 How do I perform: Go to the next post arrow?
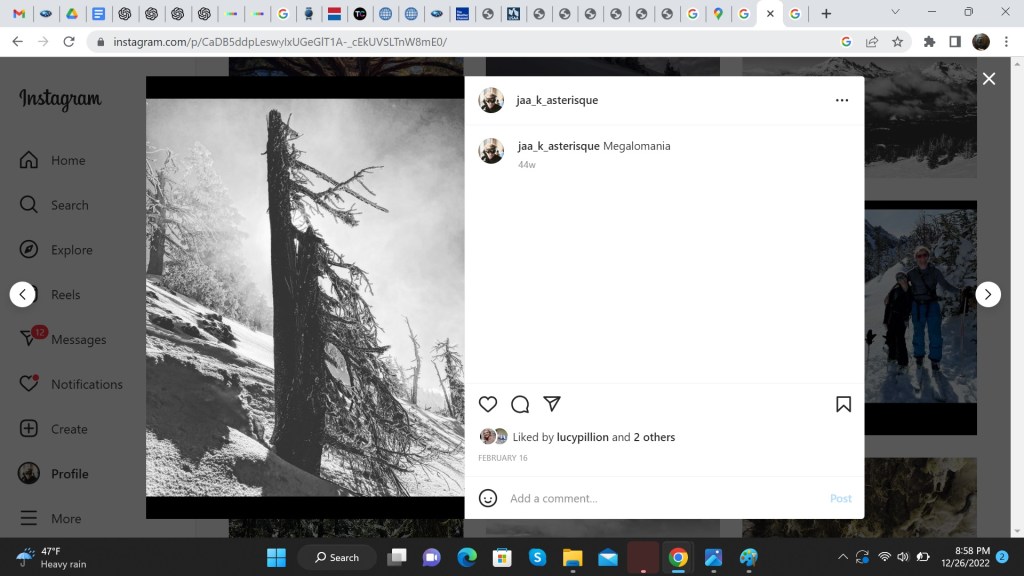point(988,294)
